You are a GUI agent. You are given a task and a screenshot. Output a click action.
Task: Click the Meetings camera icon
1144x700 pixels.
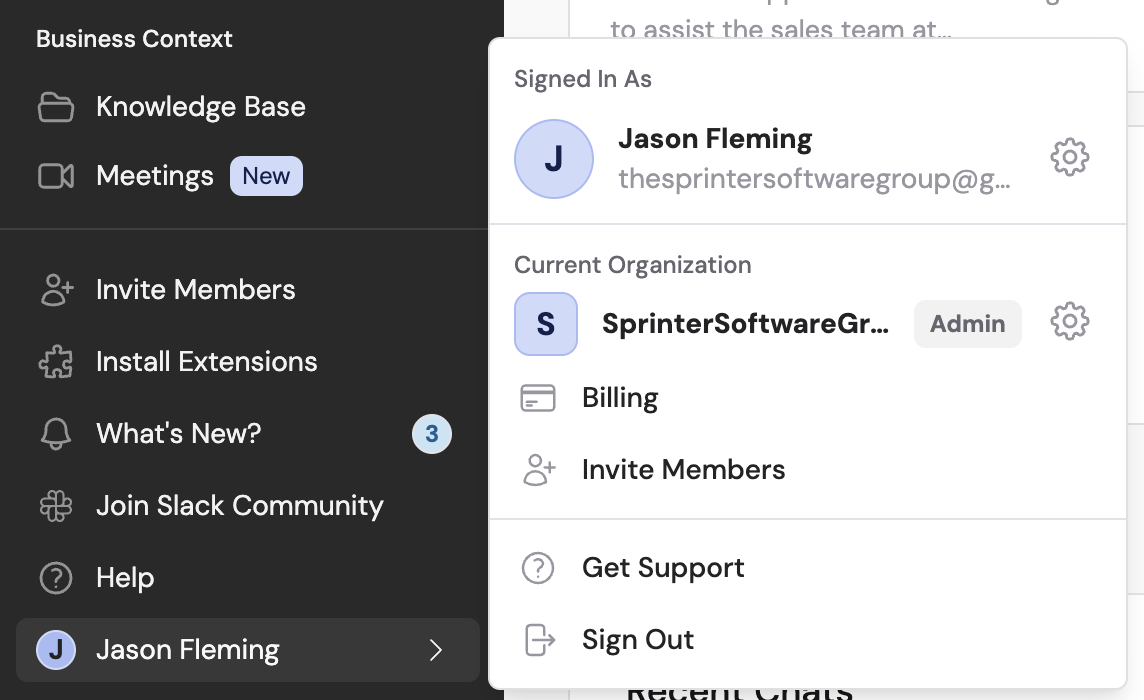click(56, 175)
